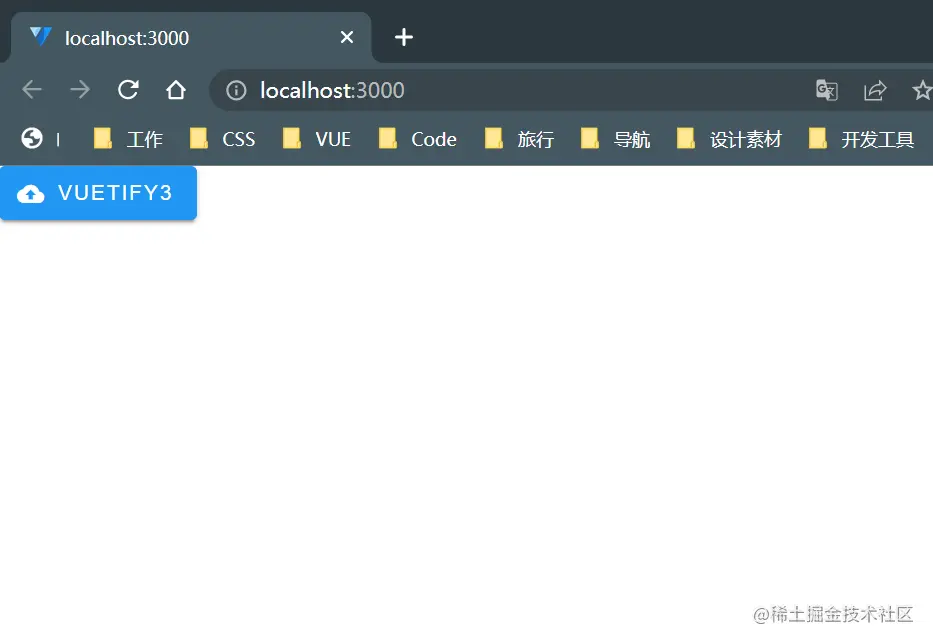Image resolution: width=933 pixels, height=644 pixels.
Task: Click the forward navigation arrow
Action: (x=80, y=90)
